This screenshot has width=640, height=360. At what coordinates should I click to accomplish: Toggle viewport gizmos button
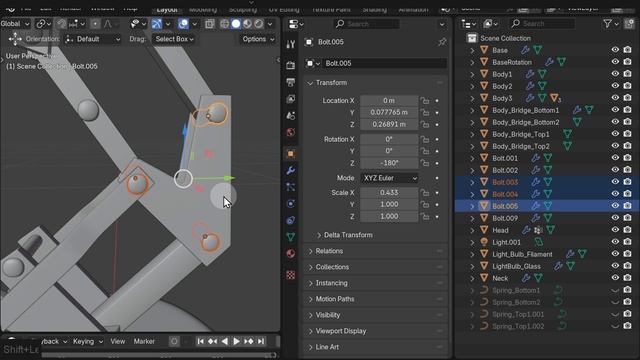(157, 24)
